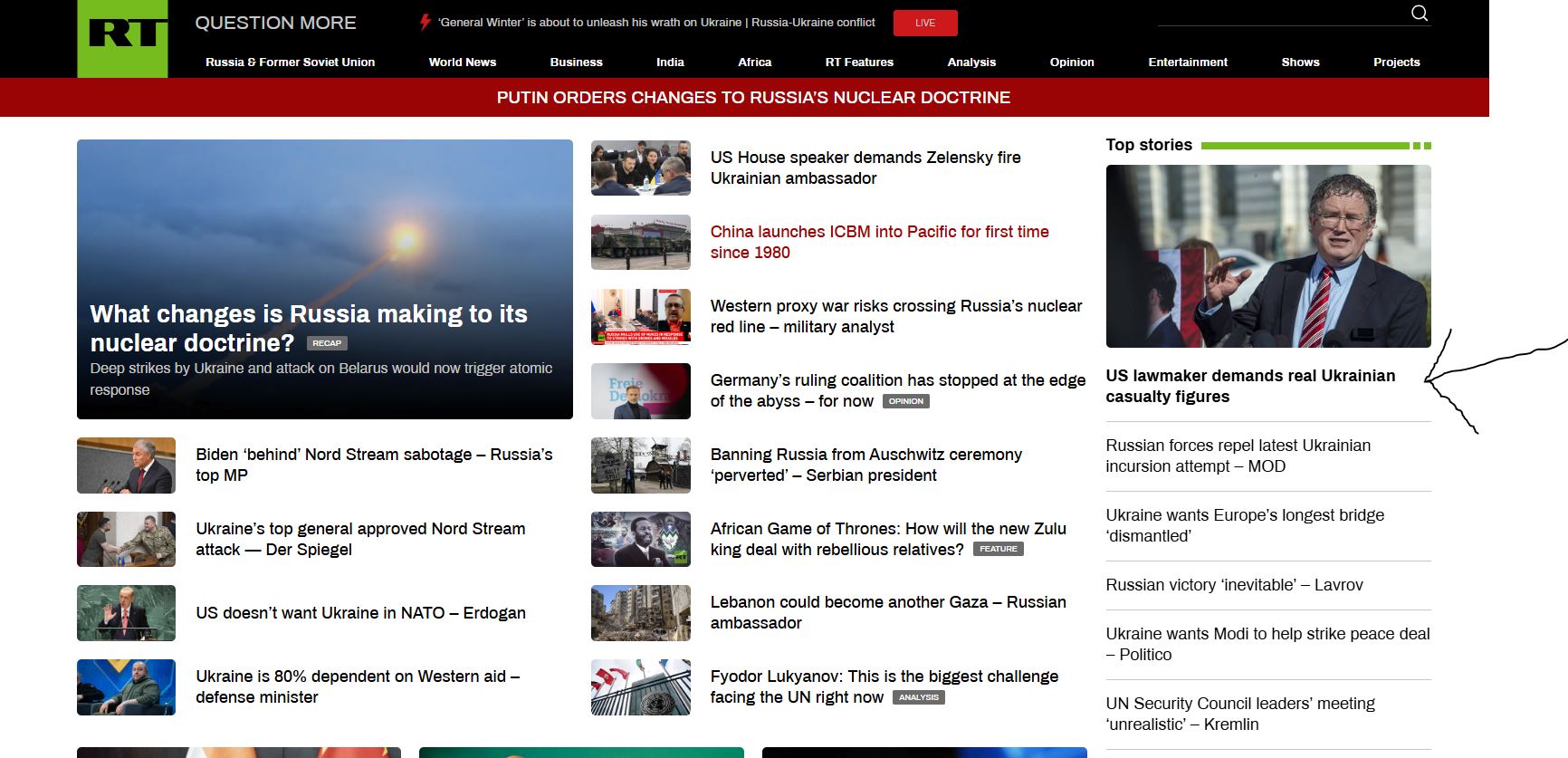
Task: Click the 'General Winter' breaking news ticker headline
Action: tap(656, 23)
